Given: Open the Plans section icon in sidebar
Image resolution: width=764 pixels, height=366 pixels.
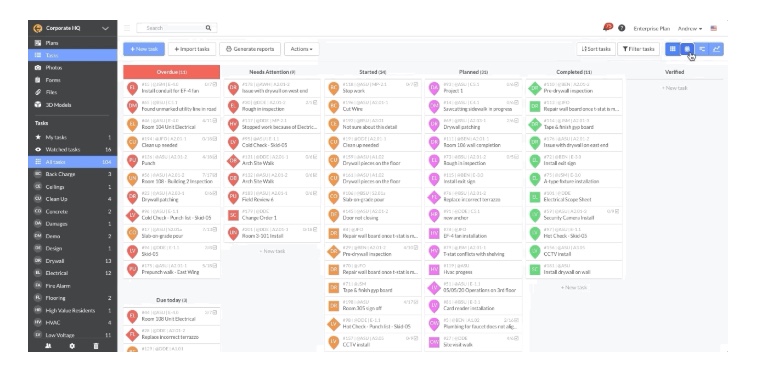Looking at the screenshot, I should 38,43.
